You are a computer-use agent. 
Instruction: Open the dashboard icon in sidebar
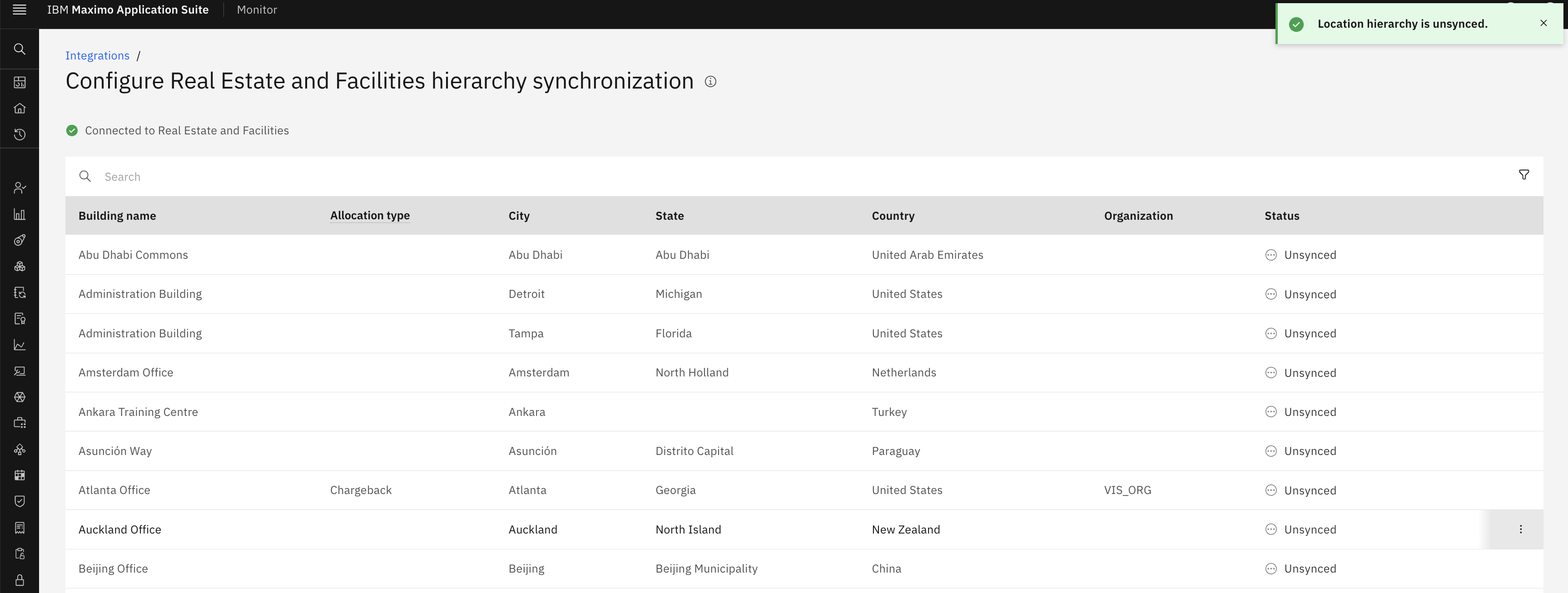(20, 82)
